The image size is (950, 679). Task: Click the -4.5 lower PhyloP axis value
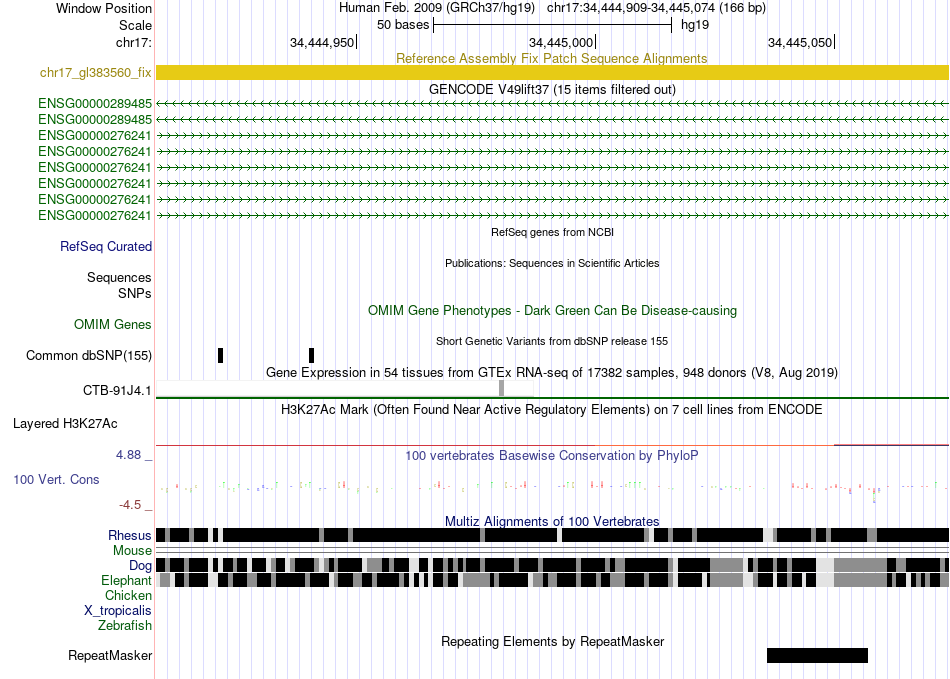click(130, 505)
